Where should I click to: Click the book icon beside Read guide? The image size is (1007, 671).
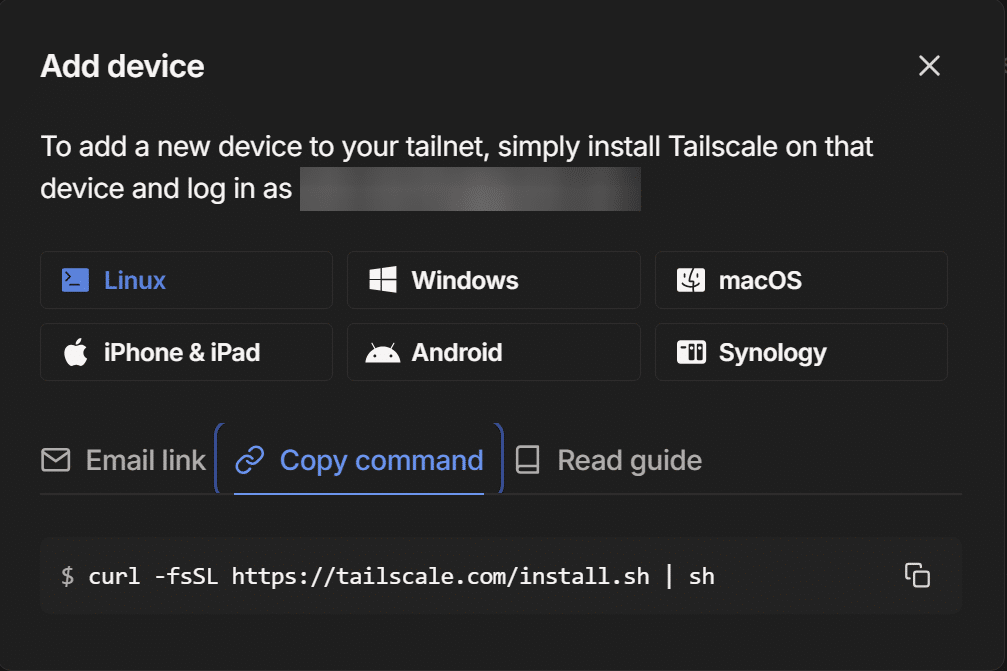coord(527,460)
